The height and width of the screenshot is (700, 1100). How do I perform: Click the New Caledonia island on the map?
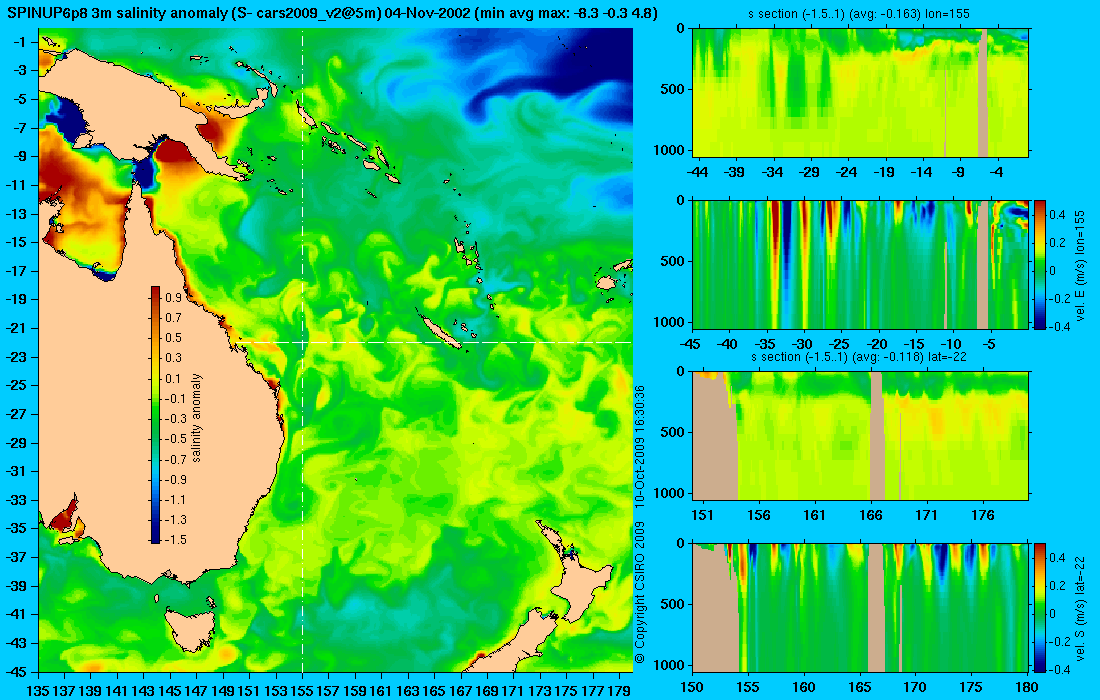pos(441,331)
